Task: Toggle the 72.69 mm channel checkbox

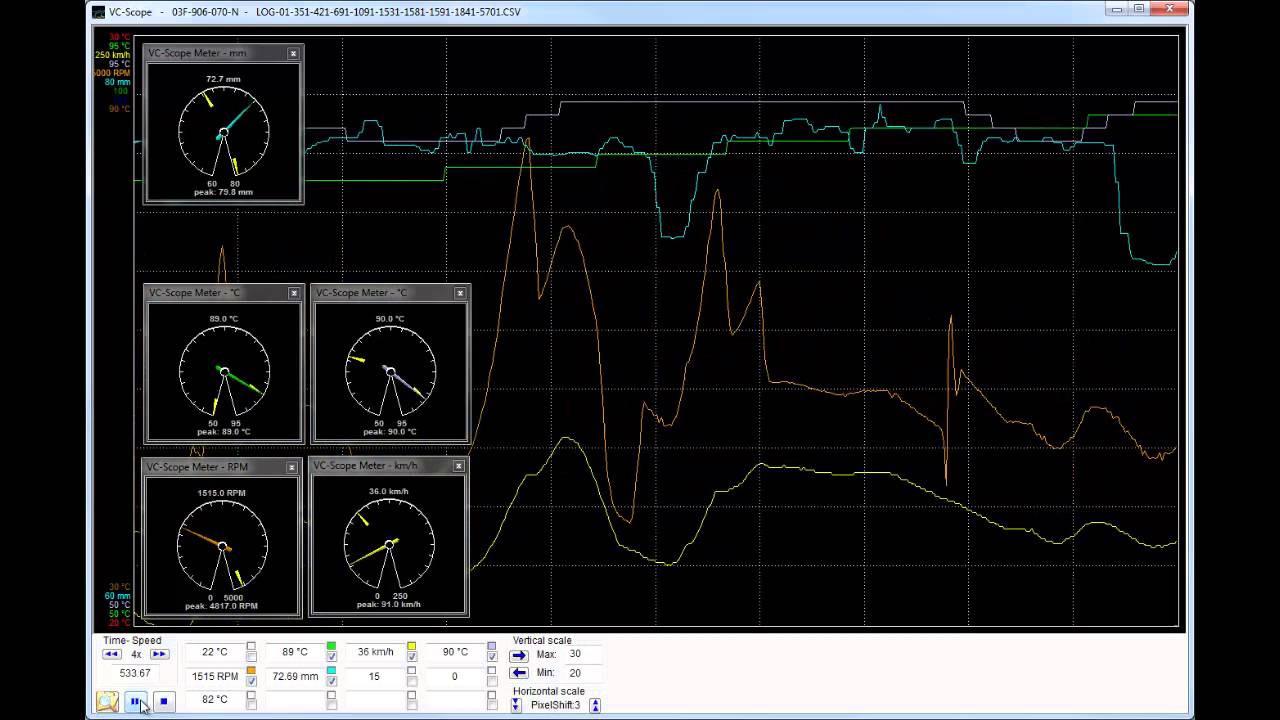Action: pos(331,681)
